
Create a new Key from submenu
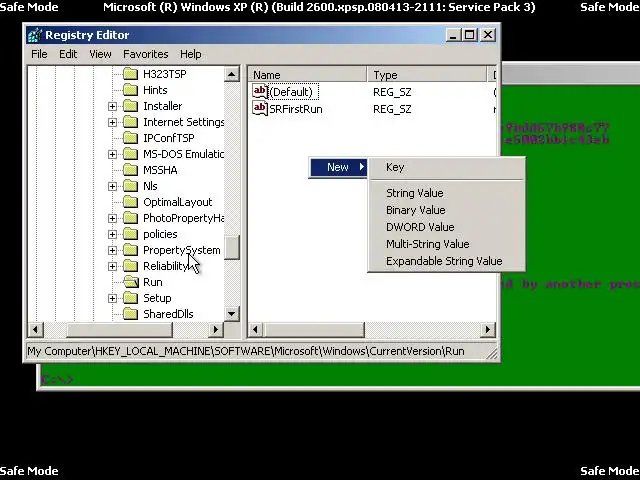point(447,167)
